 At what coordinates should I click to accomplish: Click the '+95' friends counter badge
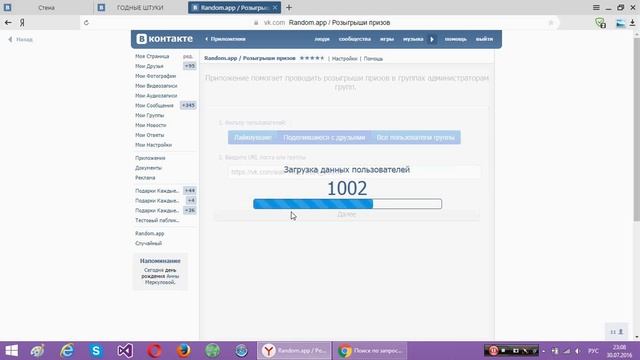coord(189,66)
